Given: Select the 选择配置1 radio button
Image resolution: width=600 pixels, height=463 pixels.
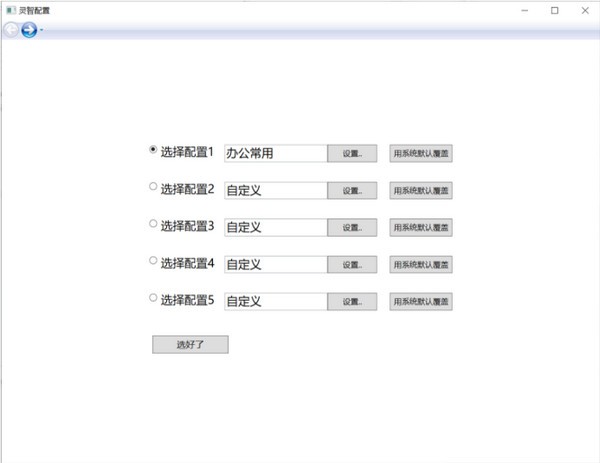Looking at the screenshot, I should (153, 149).
